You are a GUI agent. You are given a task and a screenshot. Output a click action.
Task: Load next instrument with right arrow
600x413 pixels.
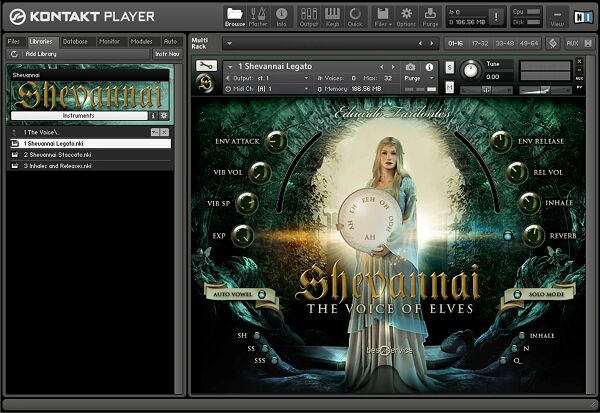(x=393, y=67)
